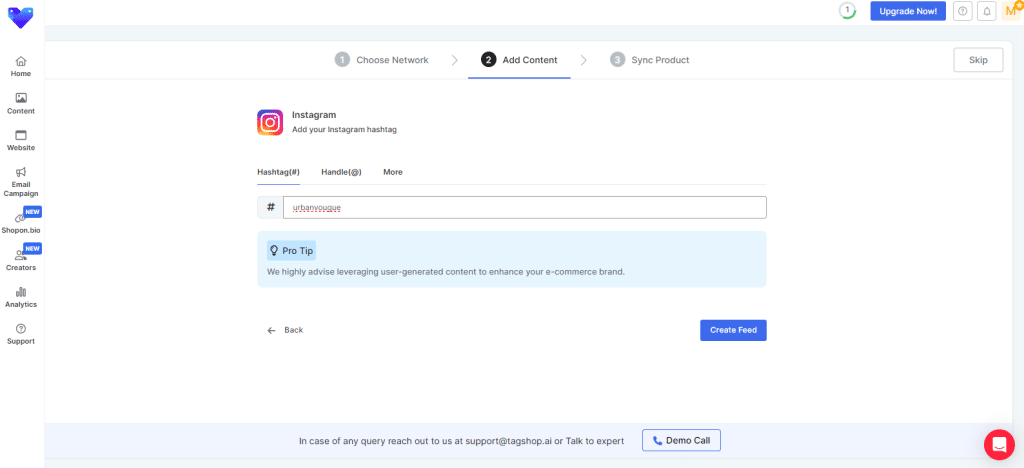The image size is (1024, 468).
Task: Open the More tab
Action: point(393,172)
